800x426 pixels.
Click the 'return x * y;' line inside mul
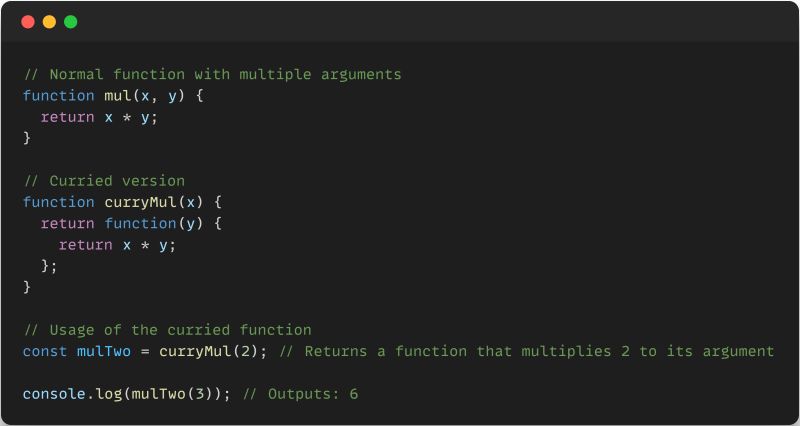[99, 118]
